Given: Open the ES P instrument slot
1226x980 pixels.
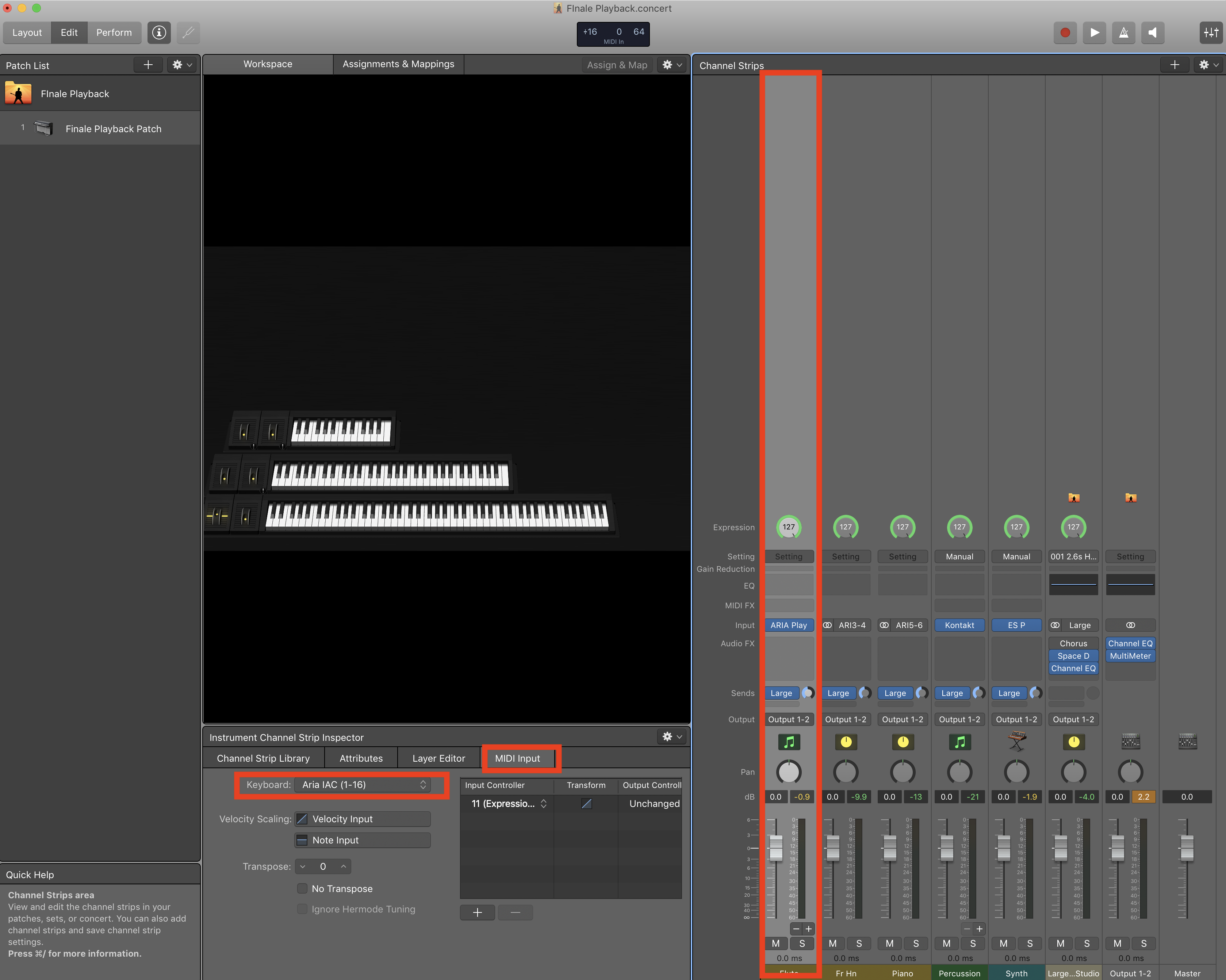Looking at the screenshot, I should tap(1017, 625).
